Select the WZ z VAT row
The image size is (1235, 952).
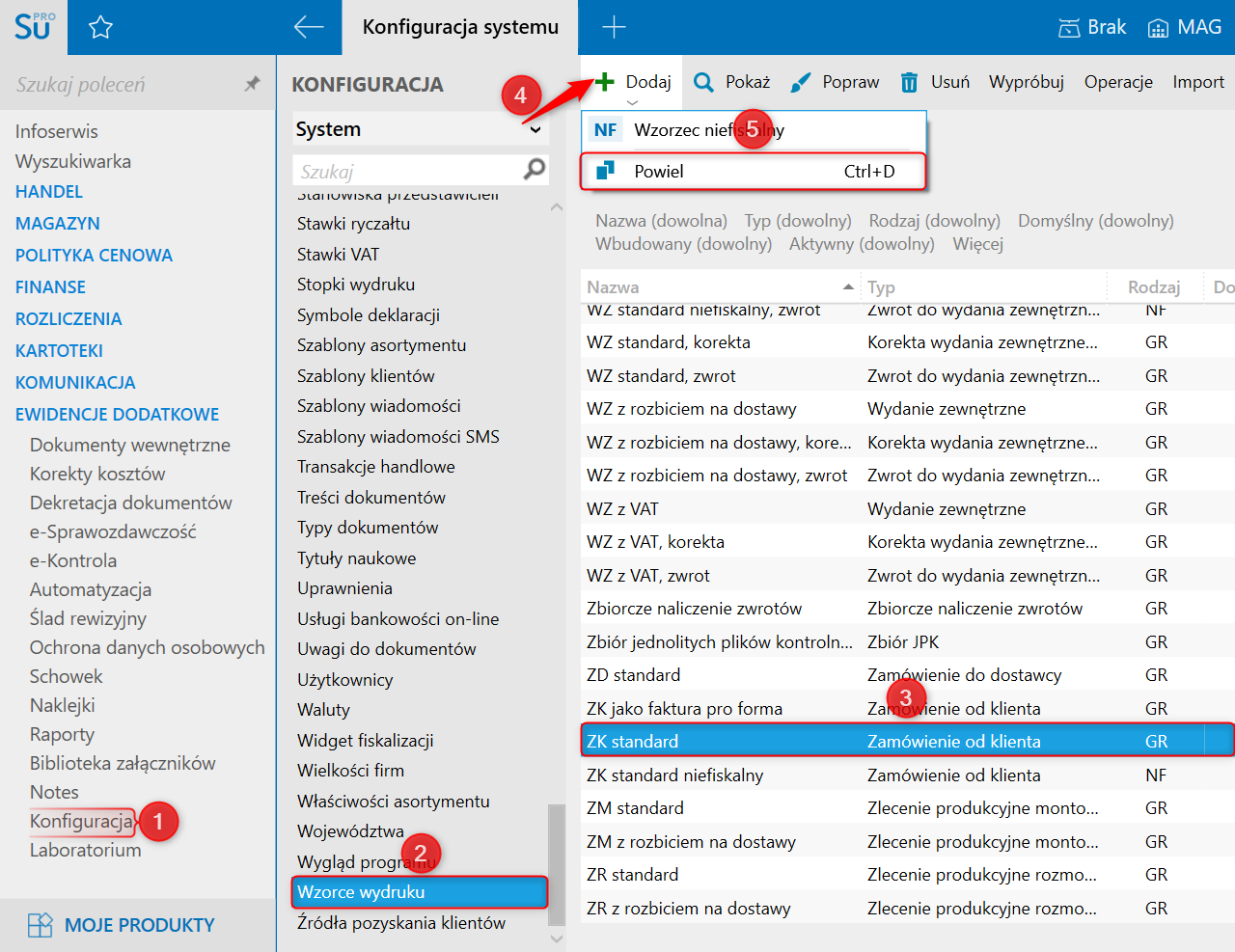click(907, 509)
